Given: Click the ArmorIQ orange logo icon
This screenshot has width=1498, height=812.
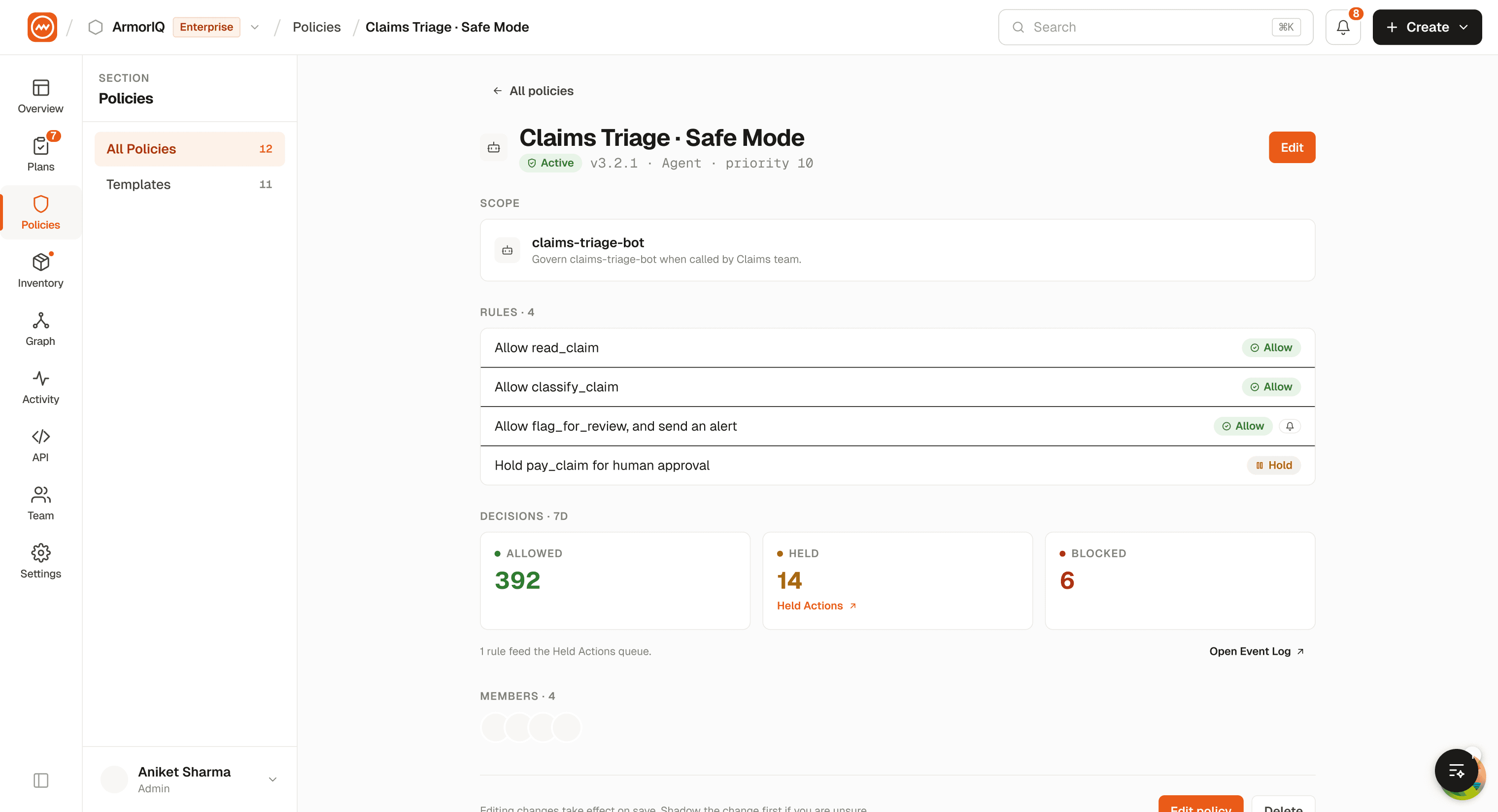Looking at the screenshot, I should tap(42, 27).
